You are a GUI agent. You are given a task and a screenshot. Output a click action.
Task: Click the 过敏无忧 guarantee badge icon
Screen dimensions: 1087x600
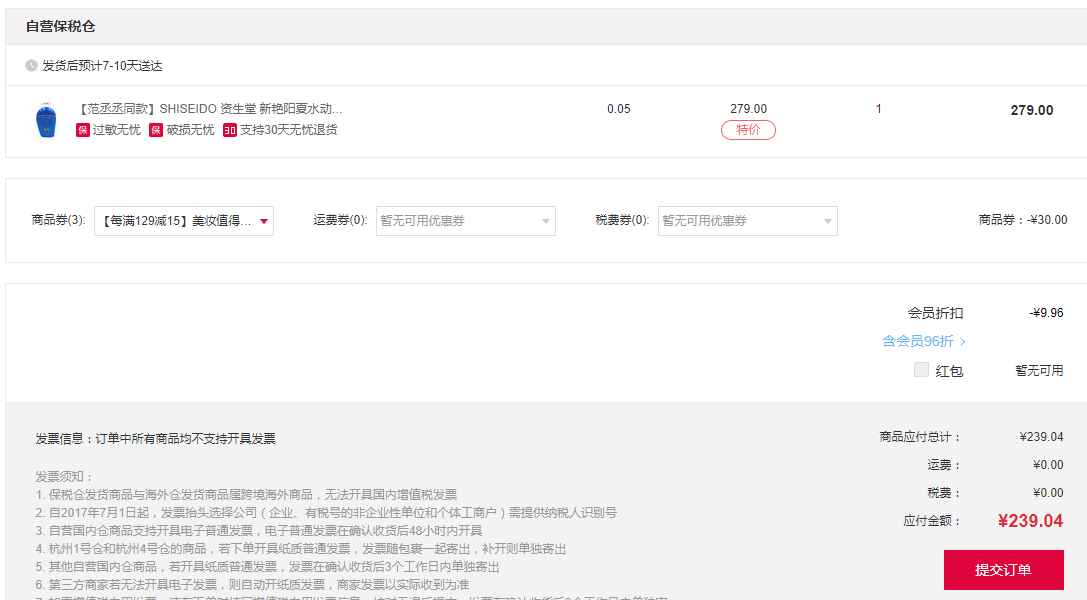click(82, 130)
